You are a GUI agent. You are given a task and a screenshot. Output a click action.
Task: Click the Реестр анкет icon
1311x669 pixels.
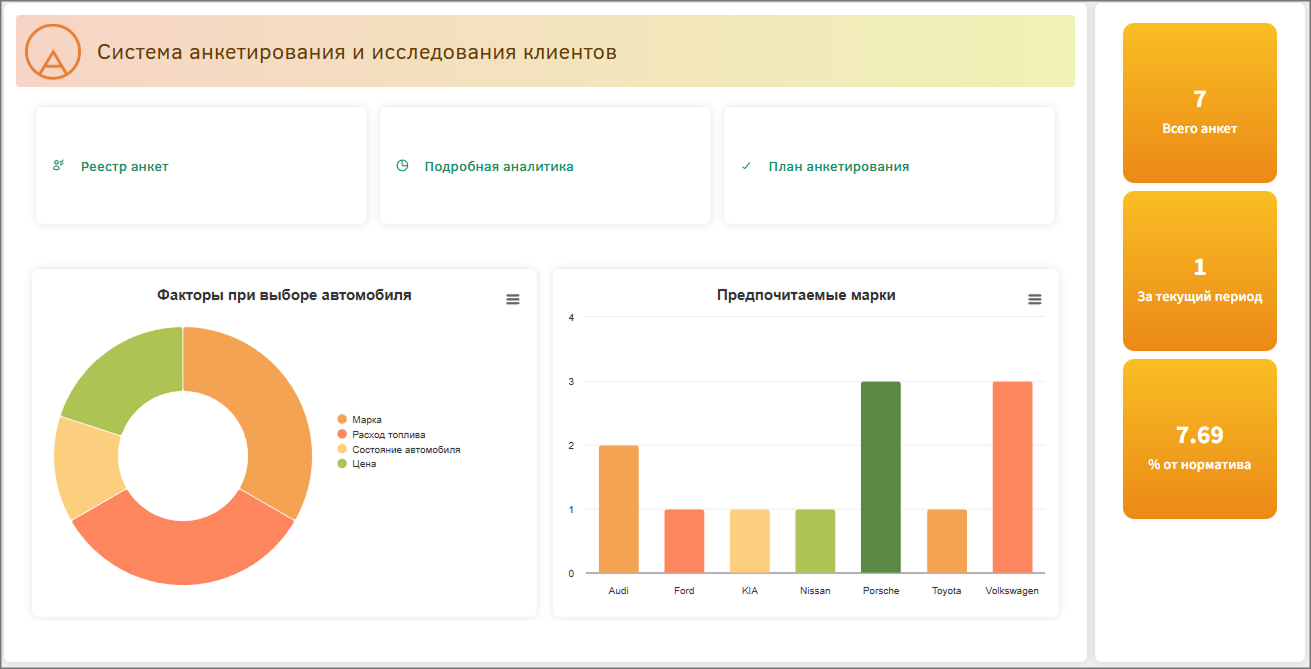click(58, 166)
